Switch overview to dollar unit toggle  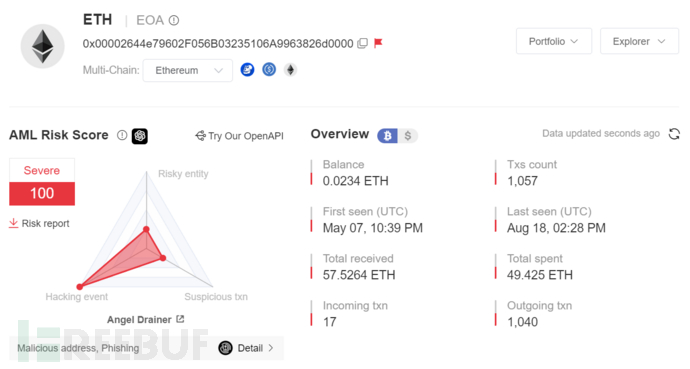coord(408,136)
